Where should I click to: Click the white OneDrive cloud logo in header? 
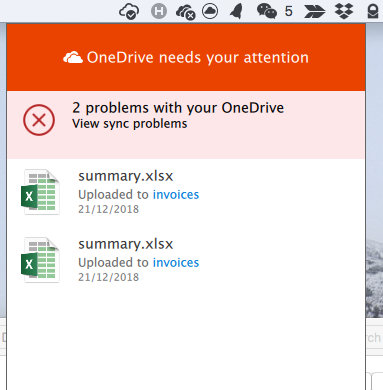point(73,58)
